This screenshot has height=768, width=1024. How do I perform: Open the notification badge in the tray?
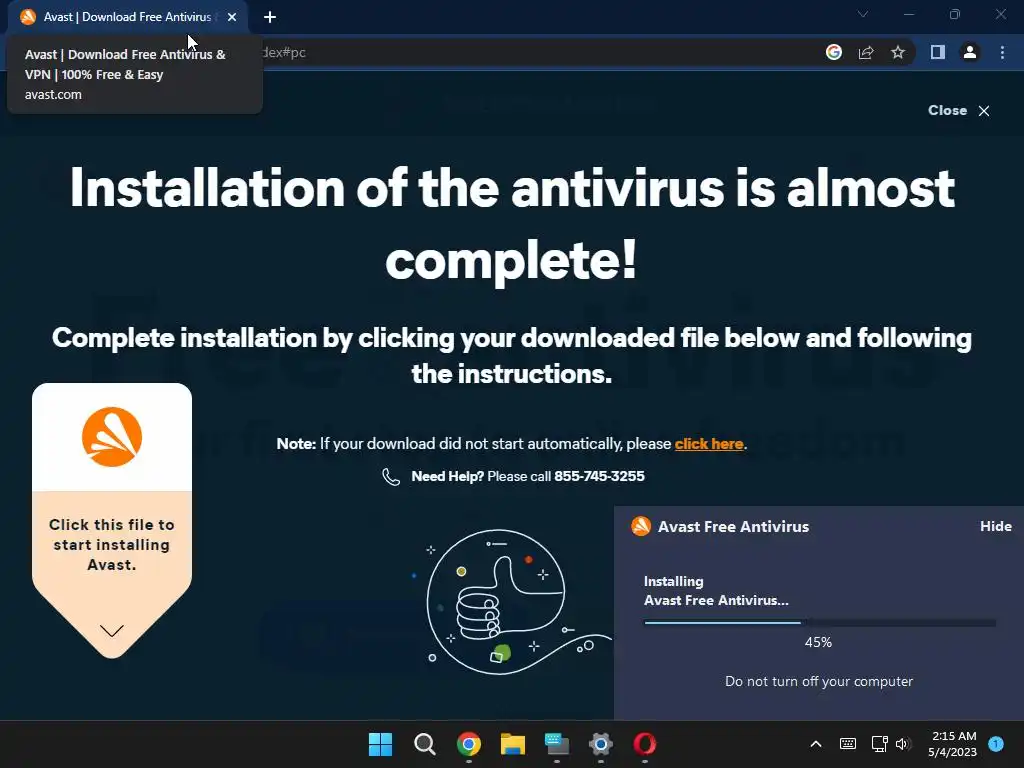(996, 743)
